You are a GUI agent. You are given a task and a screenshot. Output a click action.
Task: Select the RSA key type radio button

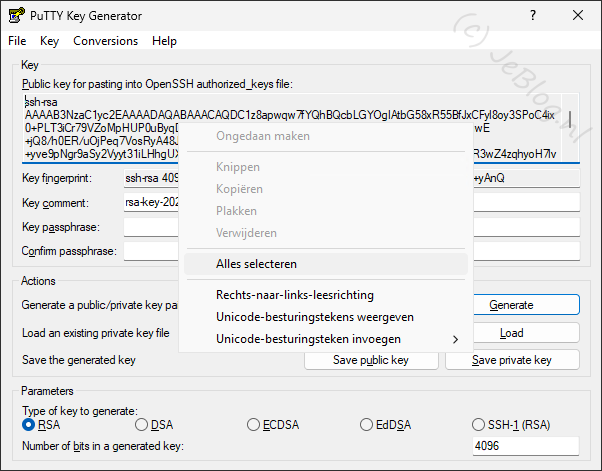pos(29,425)
